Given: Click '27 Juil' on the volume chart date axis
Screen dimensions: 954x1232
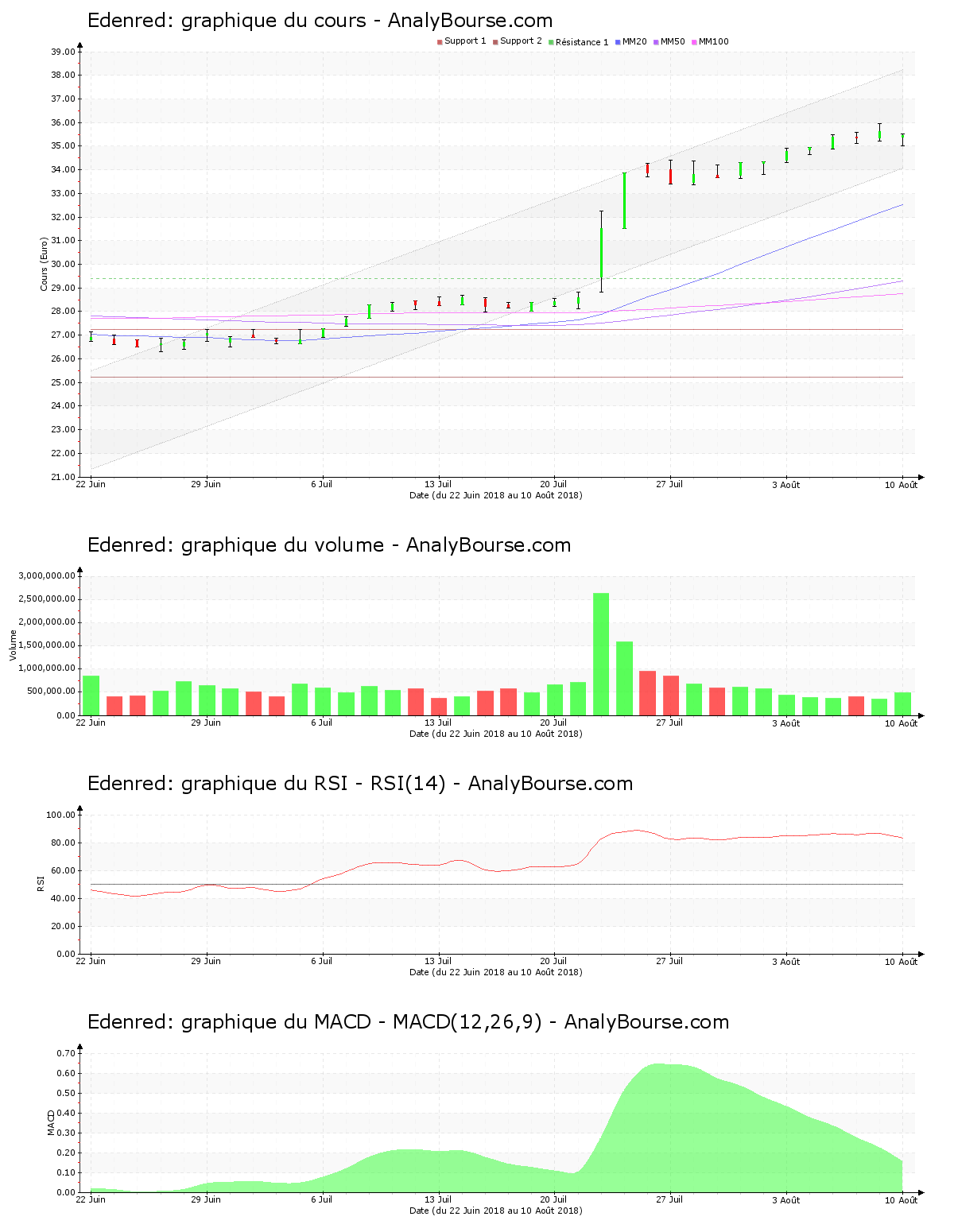Looking at the screenshot, I should click(x=669, y=723).
